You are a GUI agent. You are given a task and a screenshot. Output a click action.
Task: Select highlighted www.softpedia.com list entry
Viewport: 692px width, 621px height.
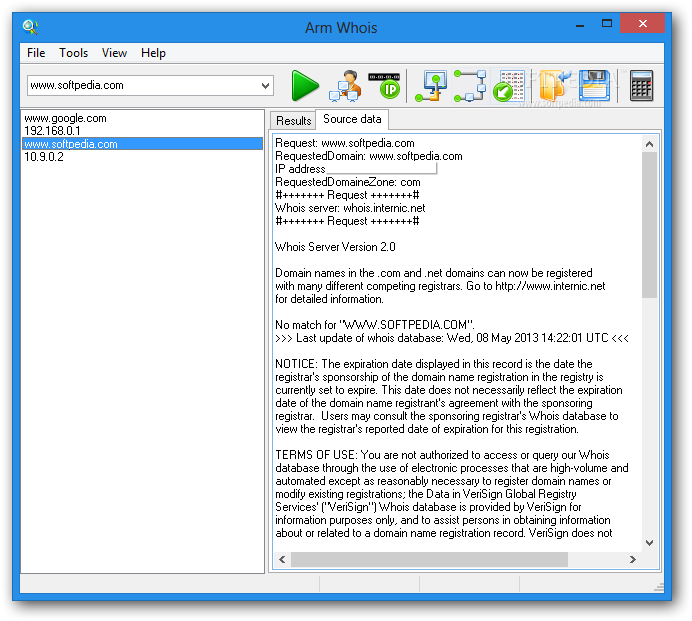click(143, 144)
